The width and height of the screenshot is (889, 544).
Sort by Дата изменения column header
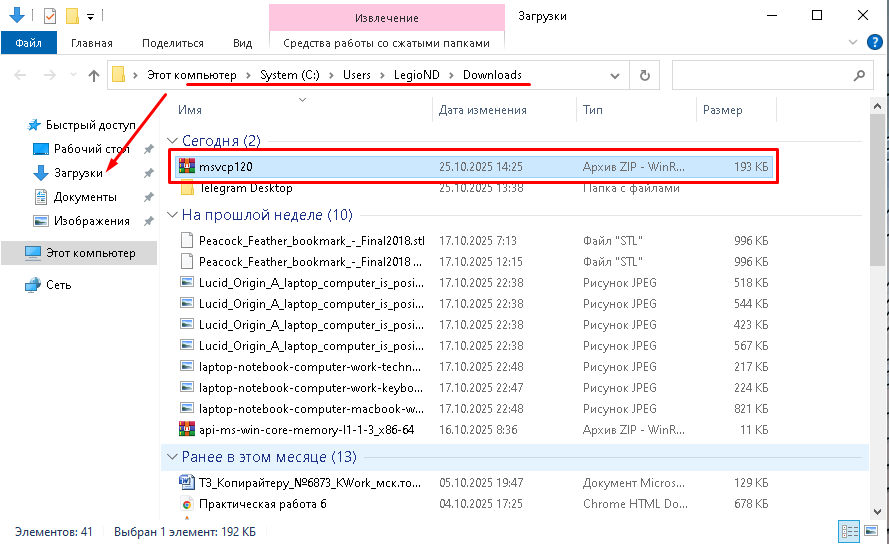coord(474,110)
